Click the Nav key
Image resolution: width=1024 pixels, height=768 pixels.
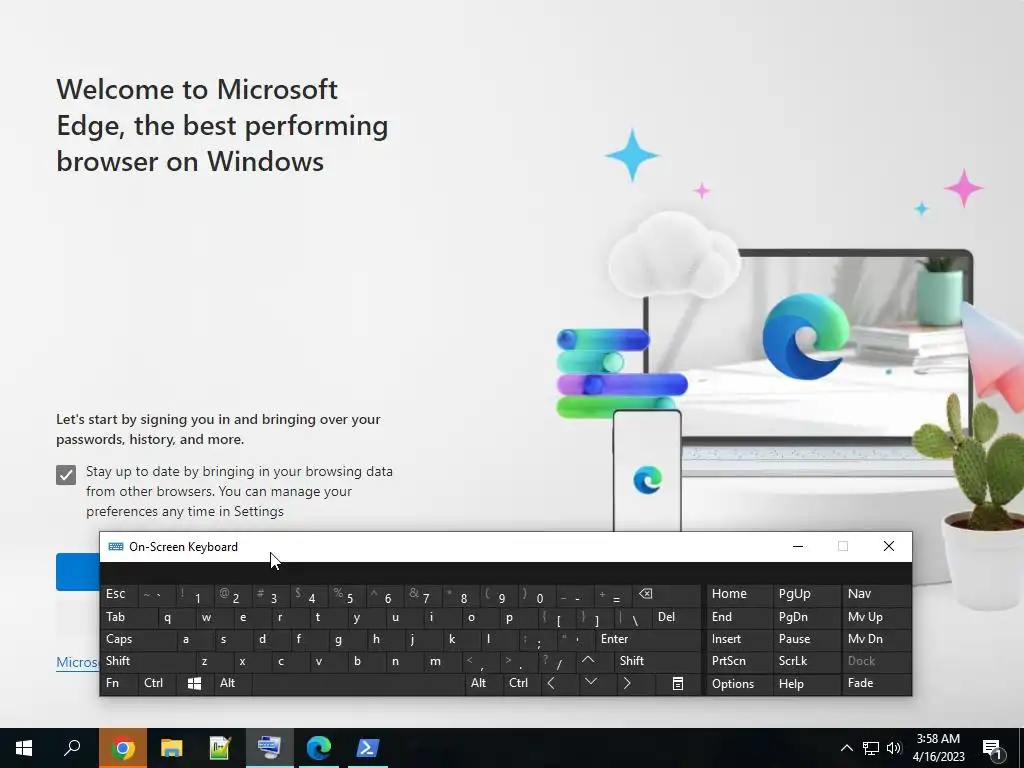[876, 594]
